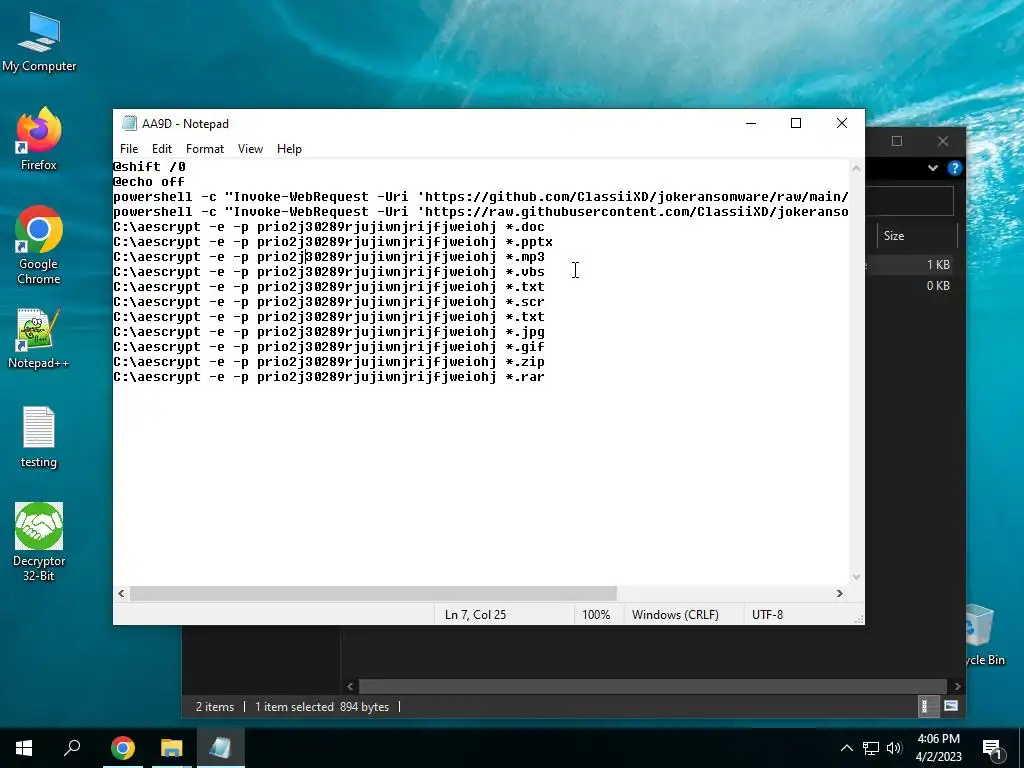Open My Computer desktop icon
Screen dimensions: 1024x768
[39, 42]
